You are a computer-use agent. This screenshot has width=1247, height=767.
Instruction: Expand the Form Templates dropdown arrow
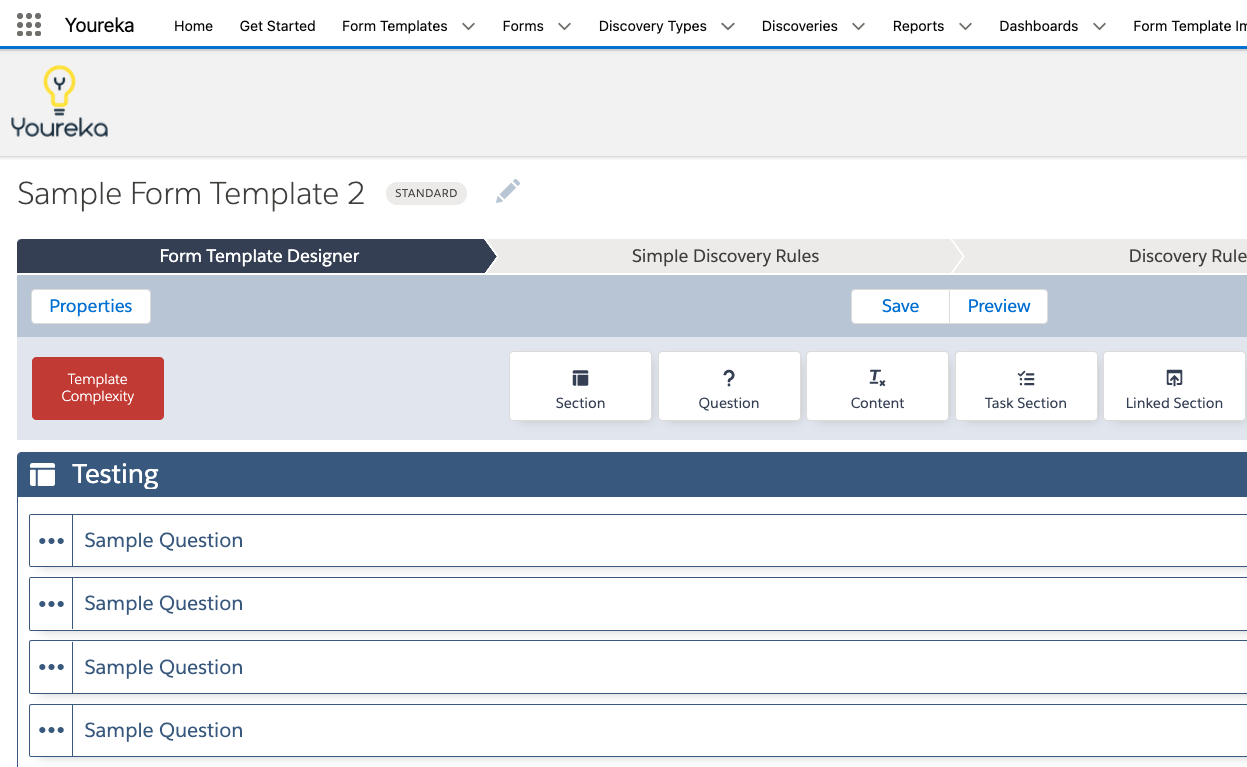pos(468,26)
